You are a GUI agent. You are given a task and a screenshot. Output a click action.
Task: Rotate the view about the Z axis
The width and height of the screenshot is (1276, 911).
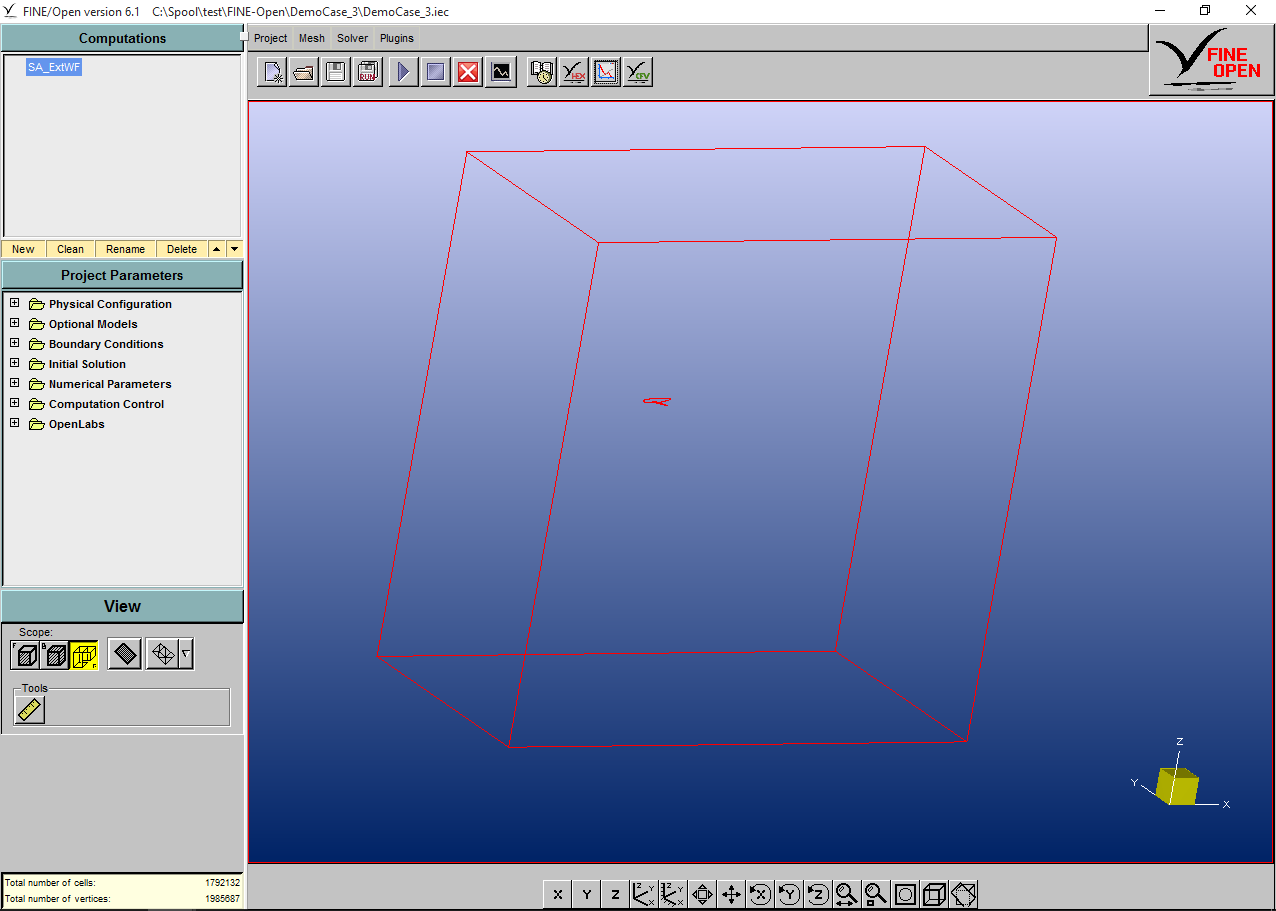click(819, 894)
